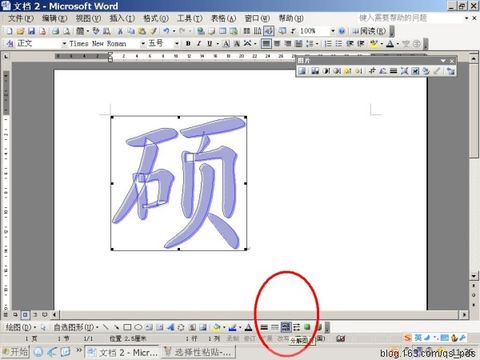Open the 自选图形 AutoShapes dropdown
This screenshot has height=360, width=480.
[76, 327]
